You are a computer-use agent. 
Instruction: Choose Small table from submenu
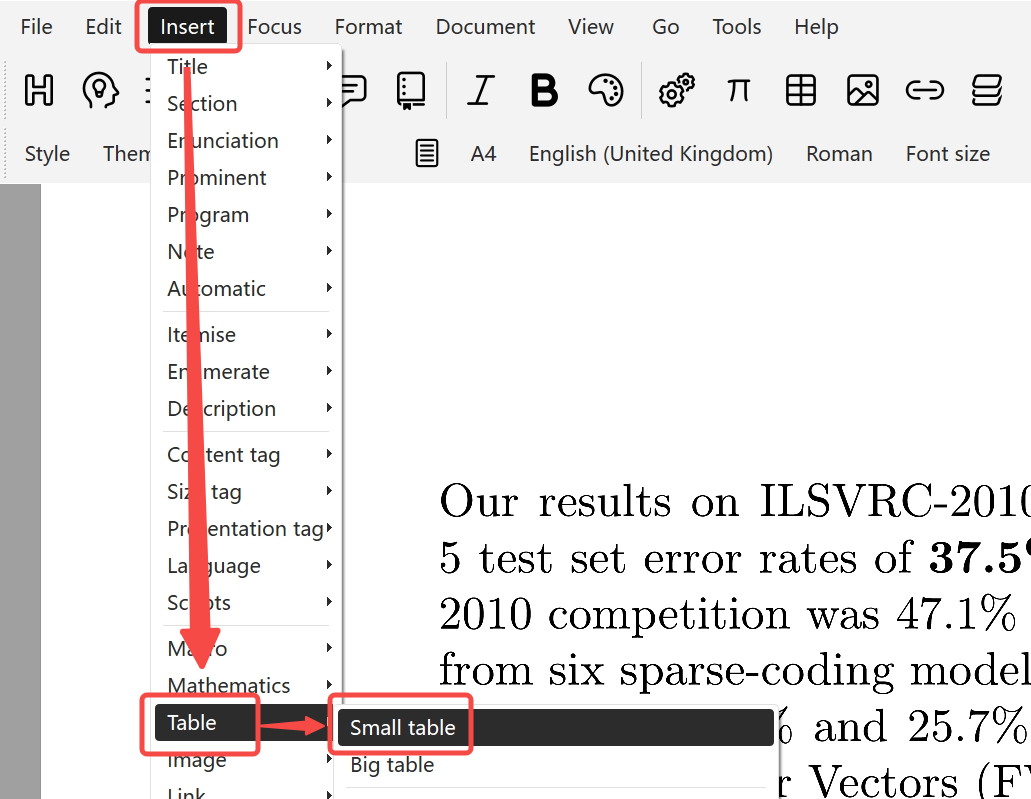click(556, 727)
